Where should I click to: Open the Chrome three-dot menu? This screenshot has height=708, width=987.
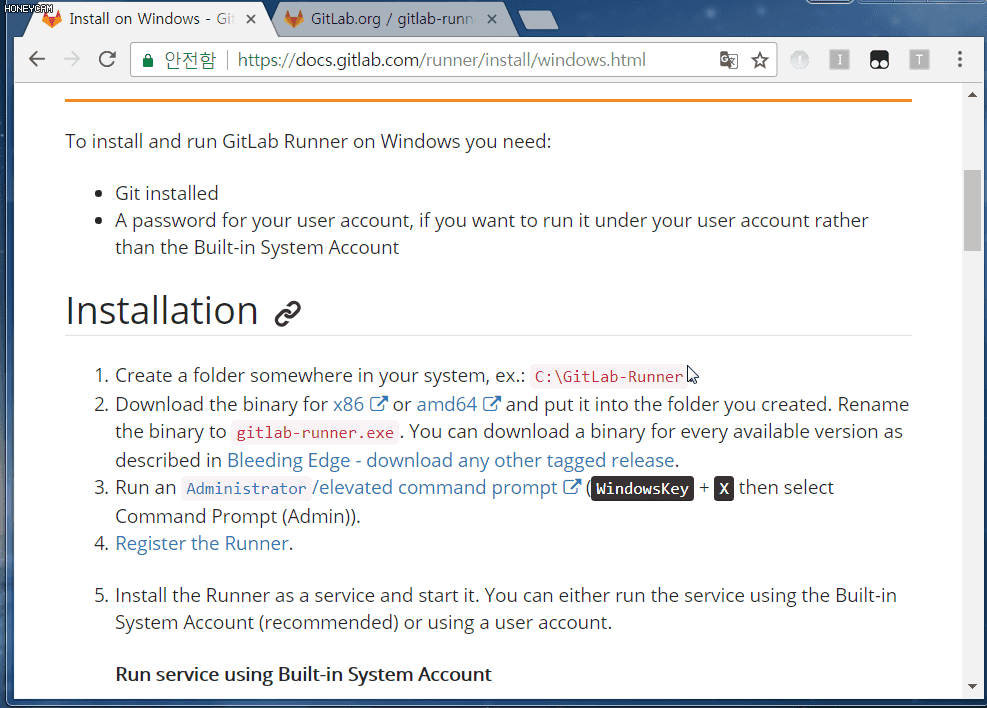[x=959, y=59]
